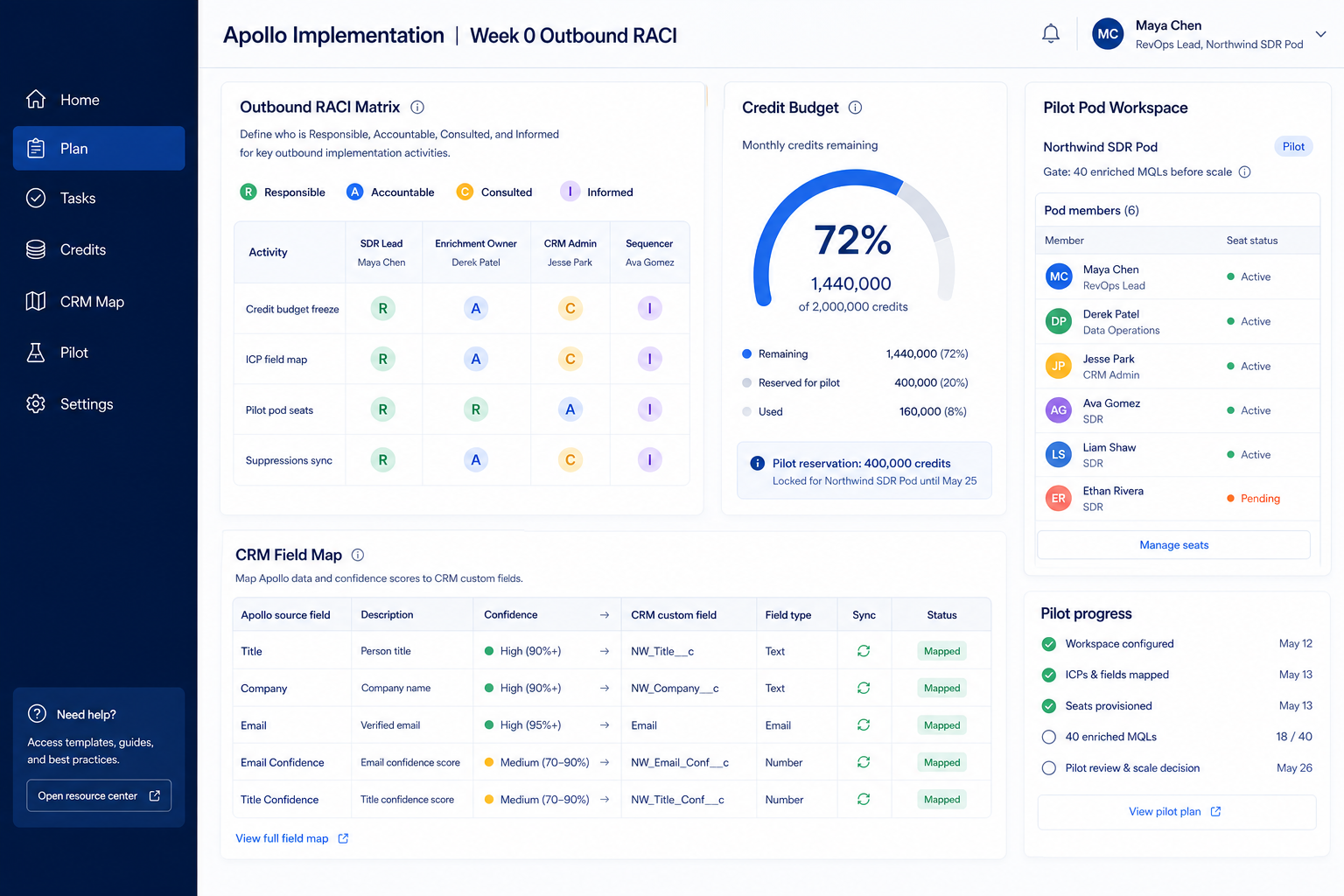Screen dimensions: 1344x896
Task: Open Tasks from the sidebar
Action: tap(99, 199)
